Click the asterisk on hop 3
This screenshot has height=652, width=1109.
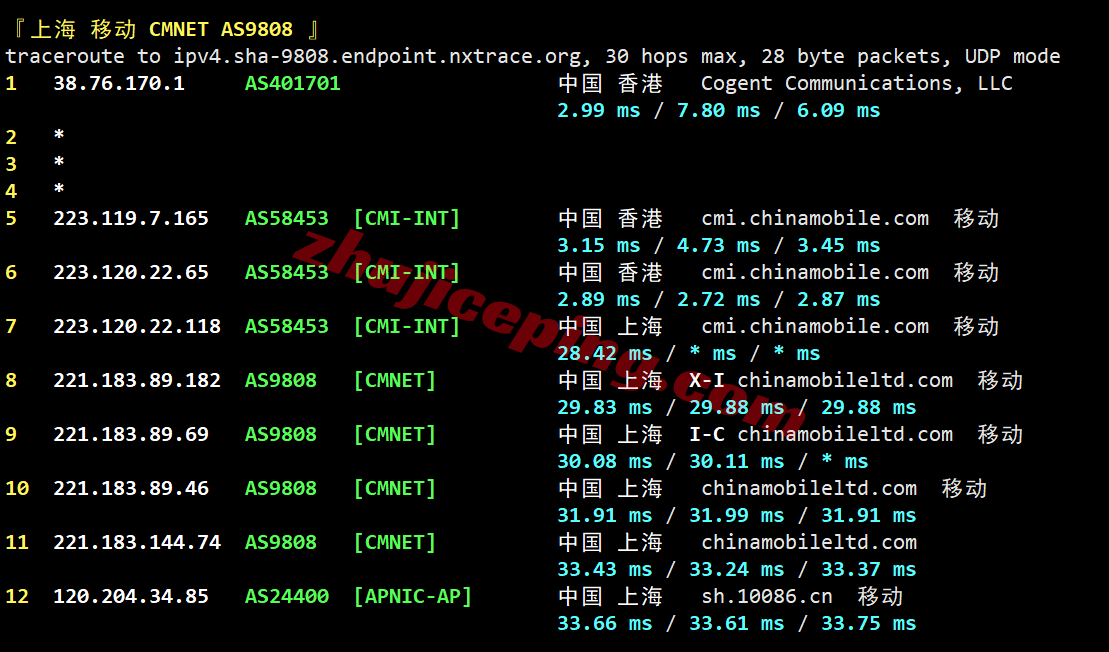59,163
